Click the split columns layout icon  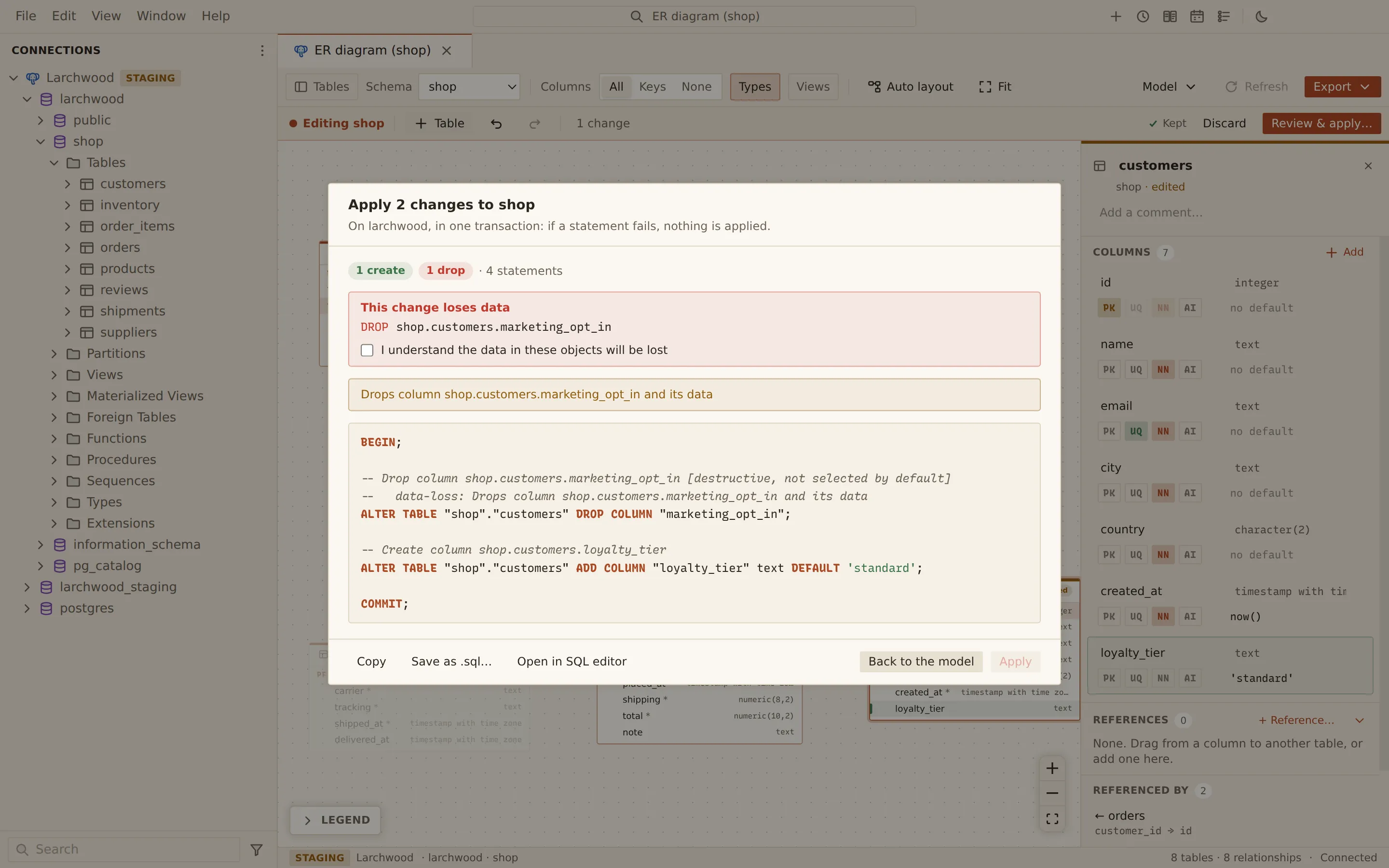coord(1169,16)
